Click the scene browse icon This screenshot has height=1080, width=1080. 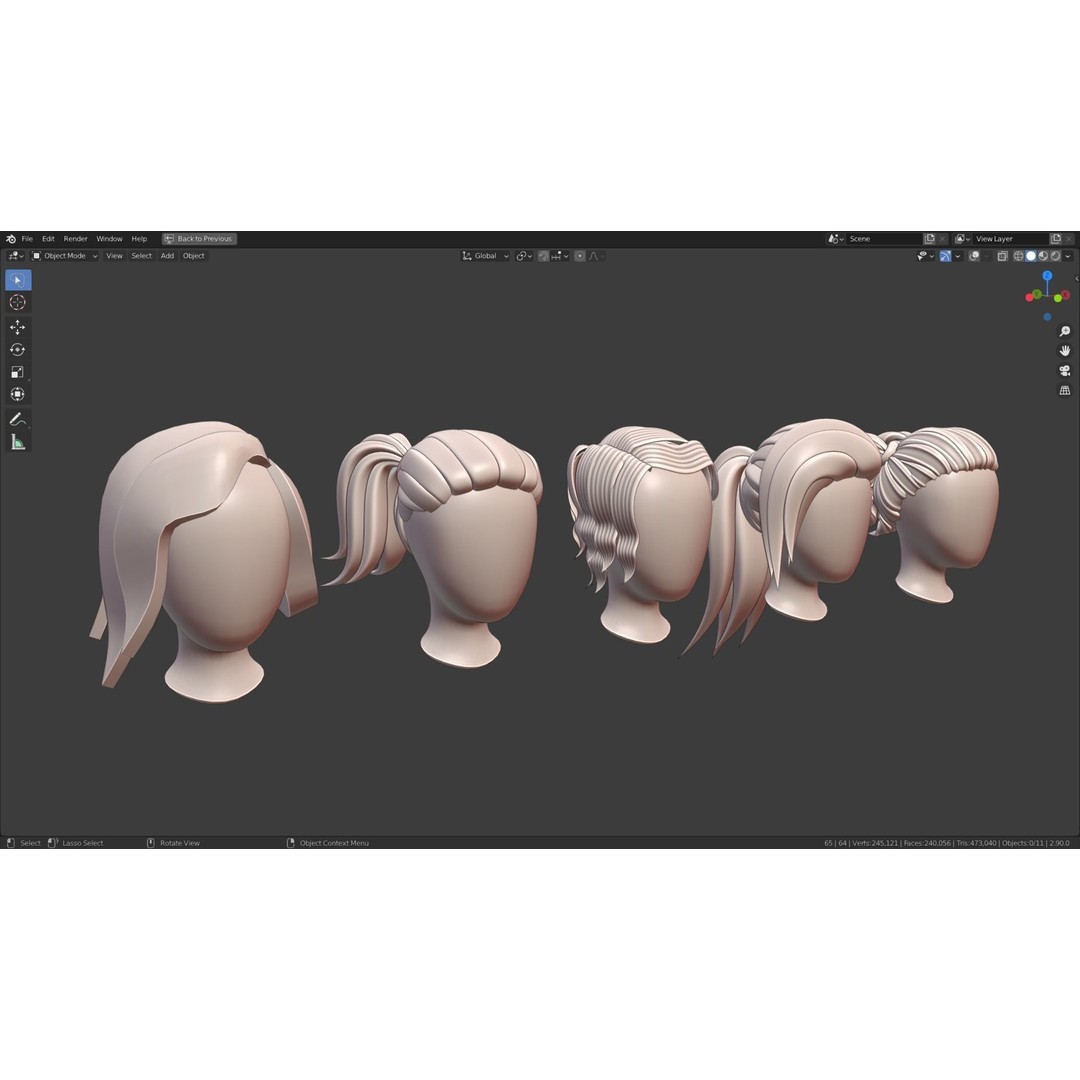(x=835, y=239)
